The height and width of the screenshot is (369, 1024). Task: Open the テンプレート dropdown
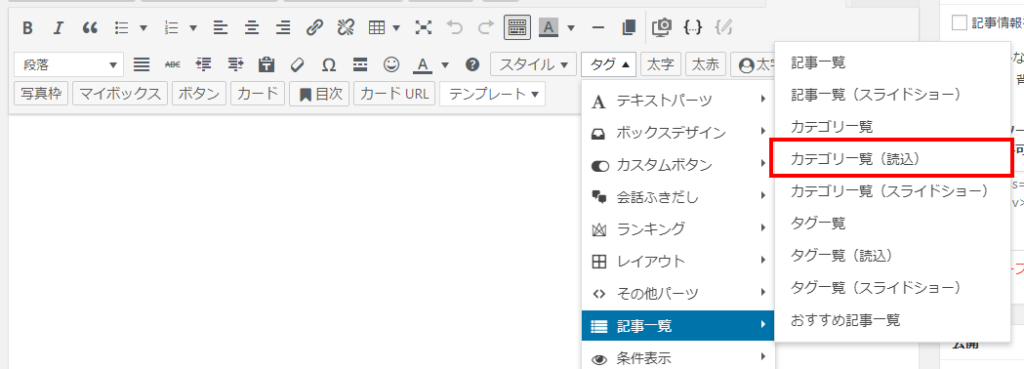point(492,93)
